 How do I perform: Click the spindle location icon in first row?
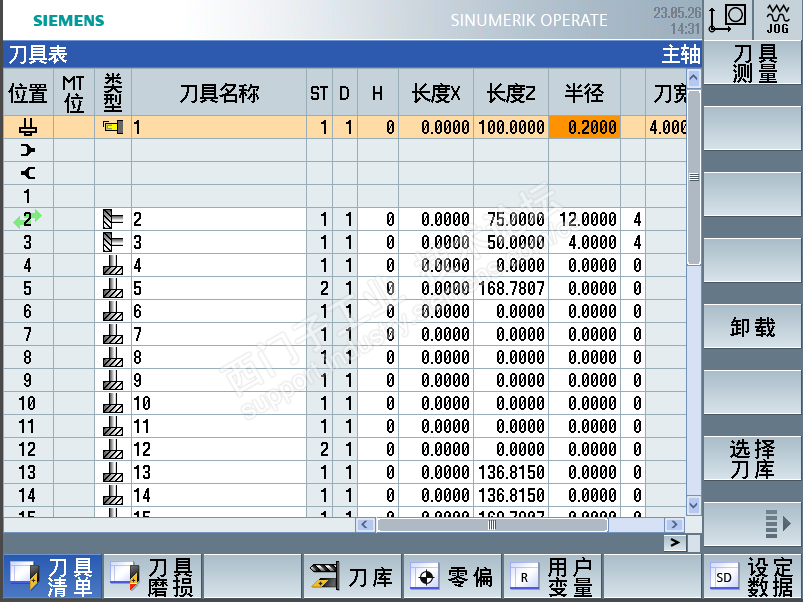click(x=28, y=127)
